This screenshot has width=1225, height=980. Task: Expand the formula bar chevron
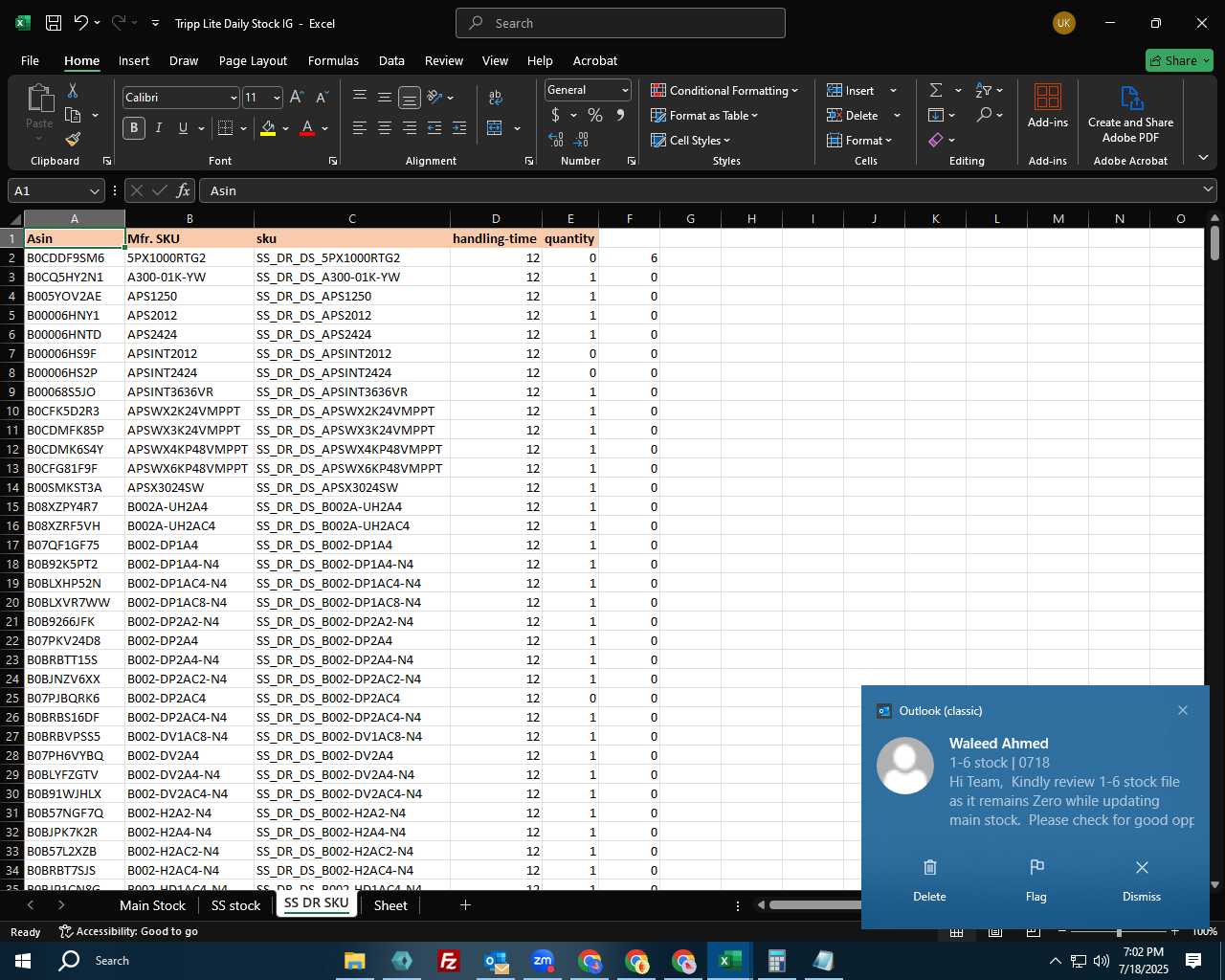1208,190
